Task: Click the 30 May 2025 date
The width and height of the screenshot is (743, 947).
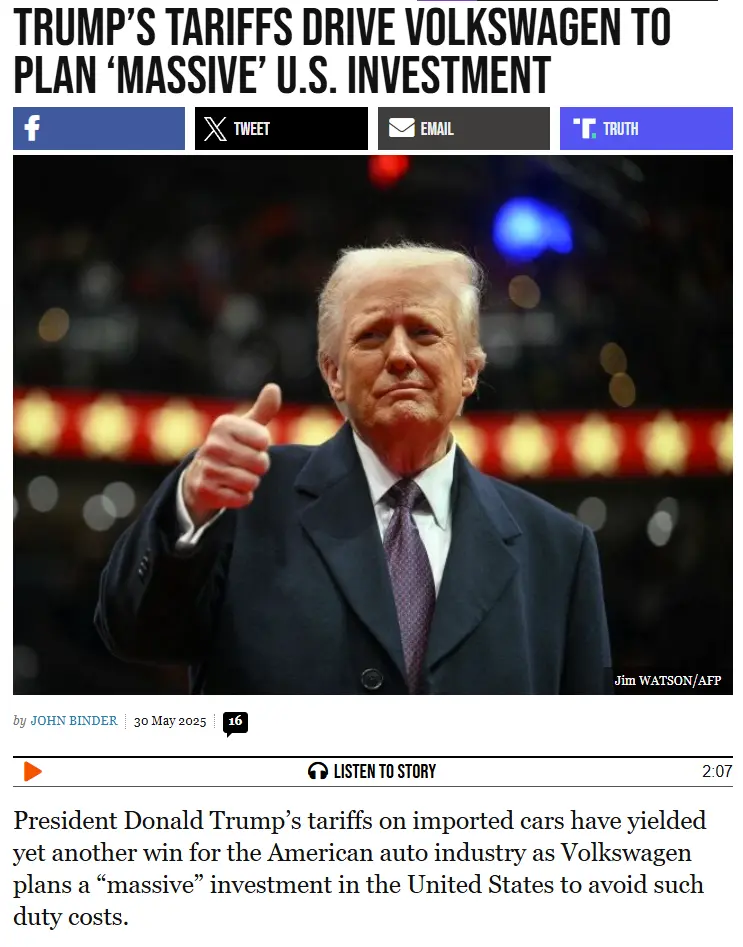Action: coord(170,721)
